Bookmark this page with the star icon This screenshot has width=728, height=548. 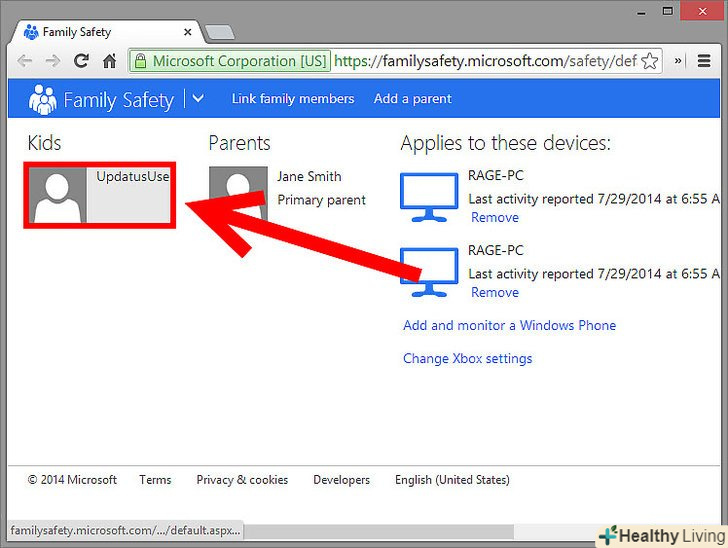click(650, 61)
